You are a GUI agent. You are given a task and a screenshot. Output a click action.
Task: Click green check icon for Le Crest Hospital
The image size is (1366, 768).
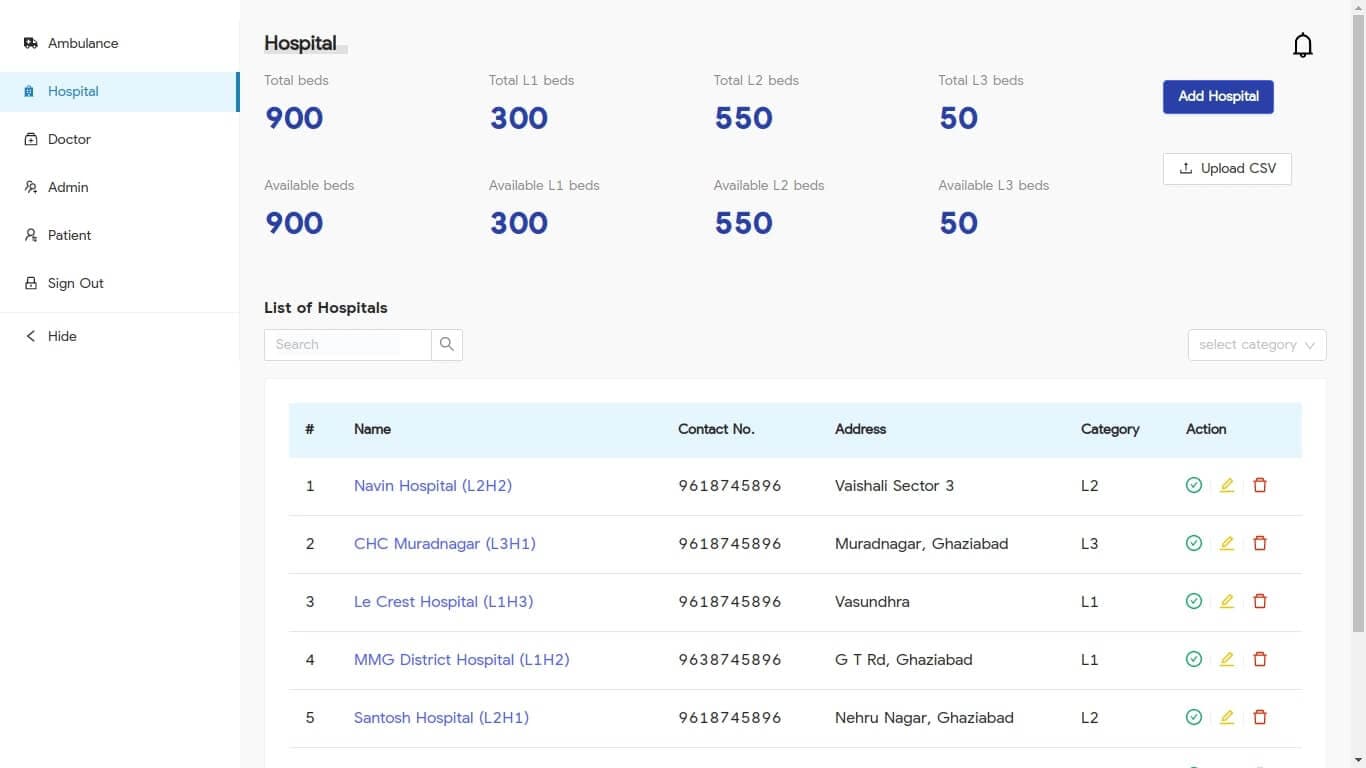[x=1193, y=601]
